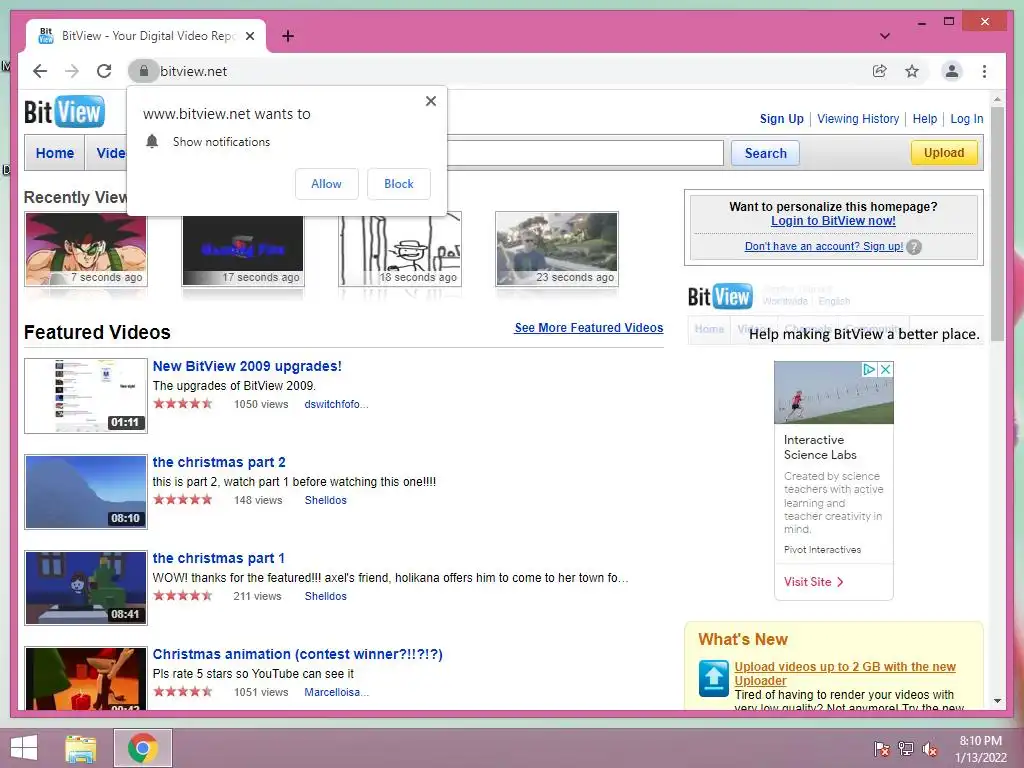This screenshot has height=768, width=1024.
Task: Click See More Featured Videos
Action: [588, 328]
